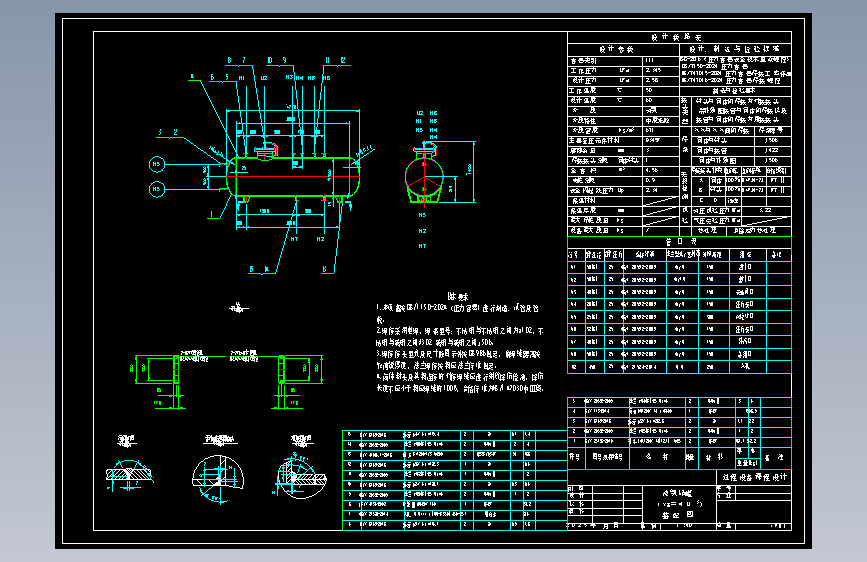
Task: Click callout number 1 left of tank
Action: point(211,214)
